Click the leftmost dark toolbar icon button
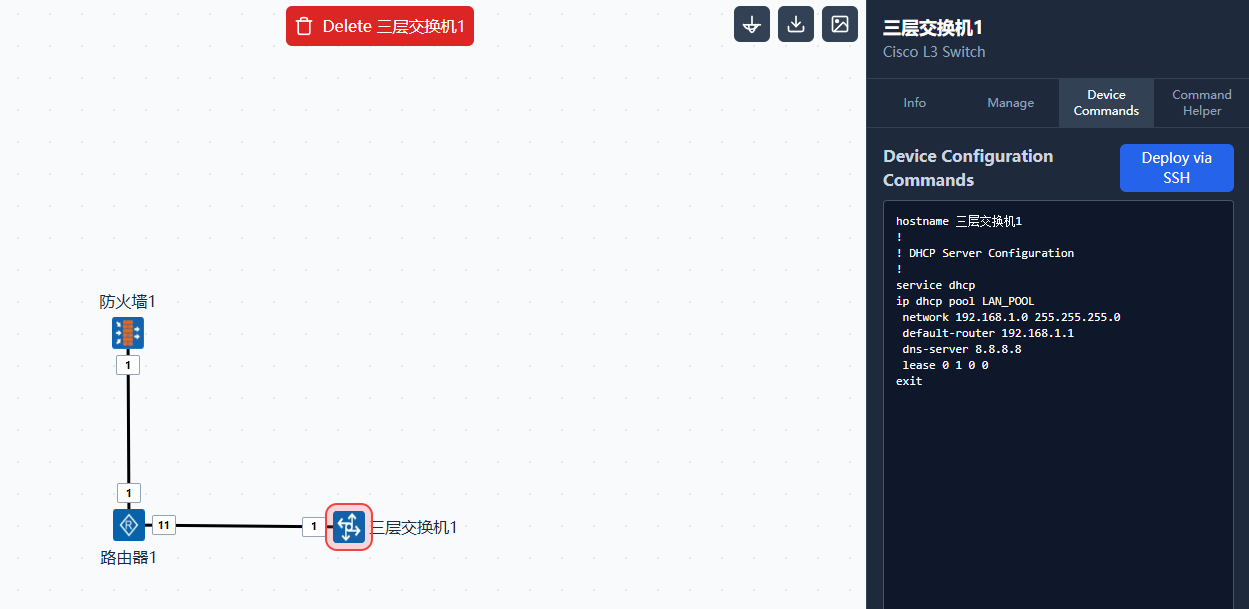 [x=751, y=24]
